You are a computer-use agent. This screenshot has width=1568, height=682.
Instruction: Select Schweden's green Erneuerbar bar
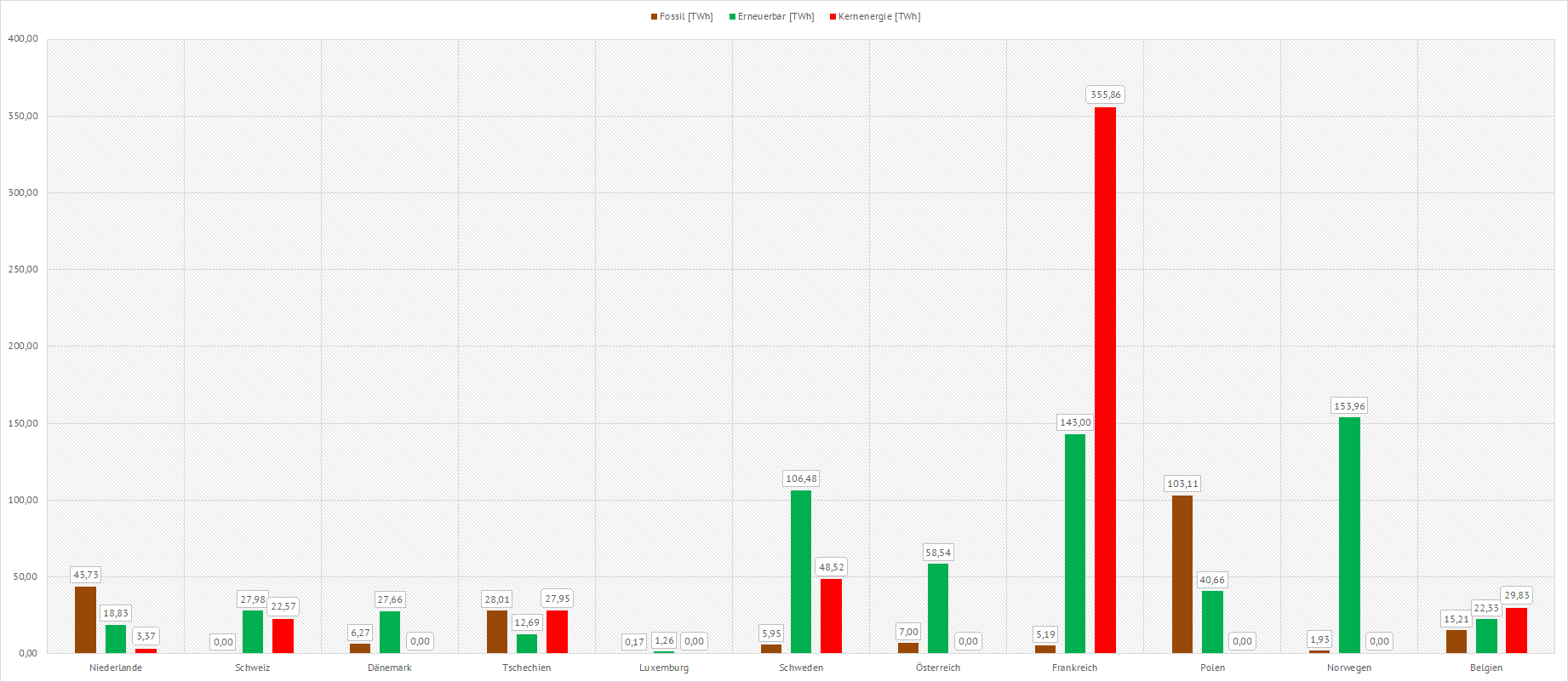pyautogui.click(x=801, y=571)
